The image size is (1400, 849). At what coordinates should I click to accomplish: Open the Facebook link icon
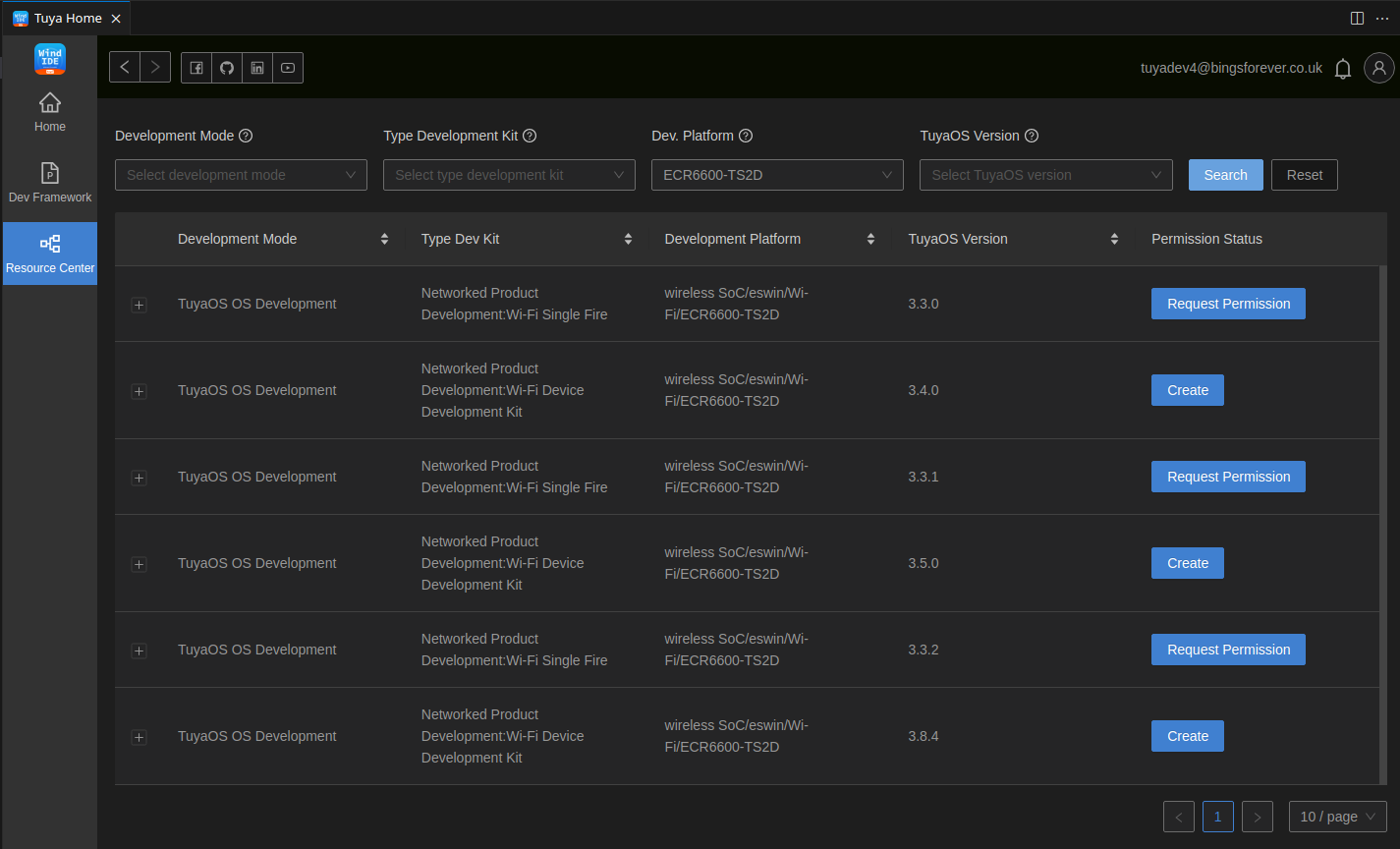point(196,68)
